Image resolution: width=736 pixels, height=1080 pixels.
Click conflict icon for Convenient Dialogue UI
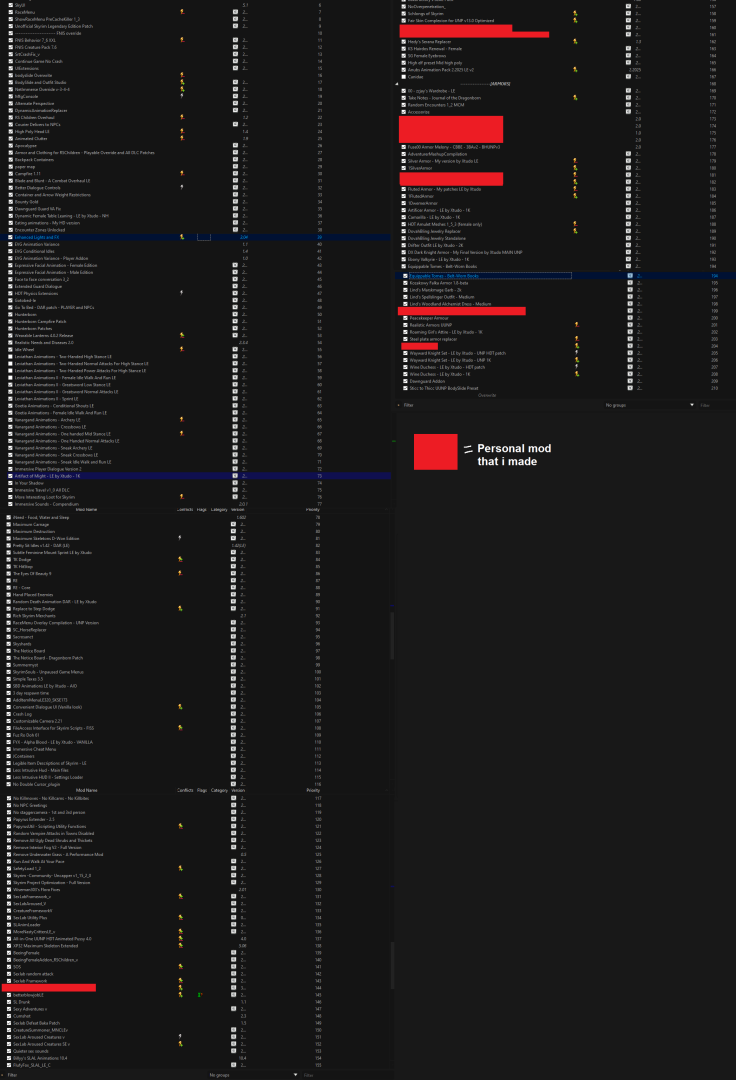[180, 707]
